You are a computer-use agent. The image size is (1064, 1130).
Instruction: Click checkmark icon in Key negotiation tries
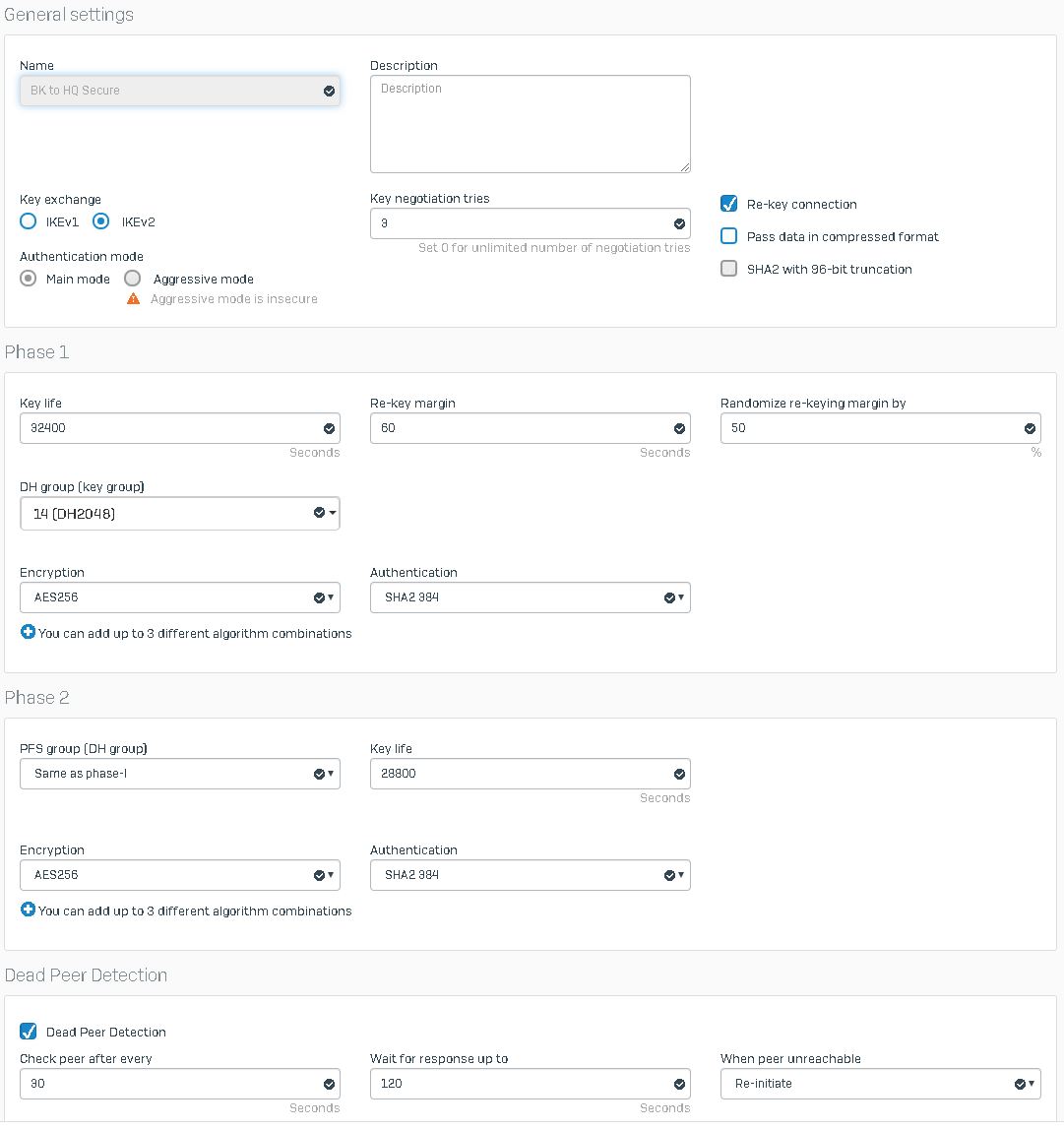click(679, 224)
